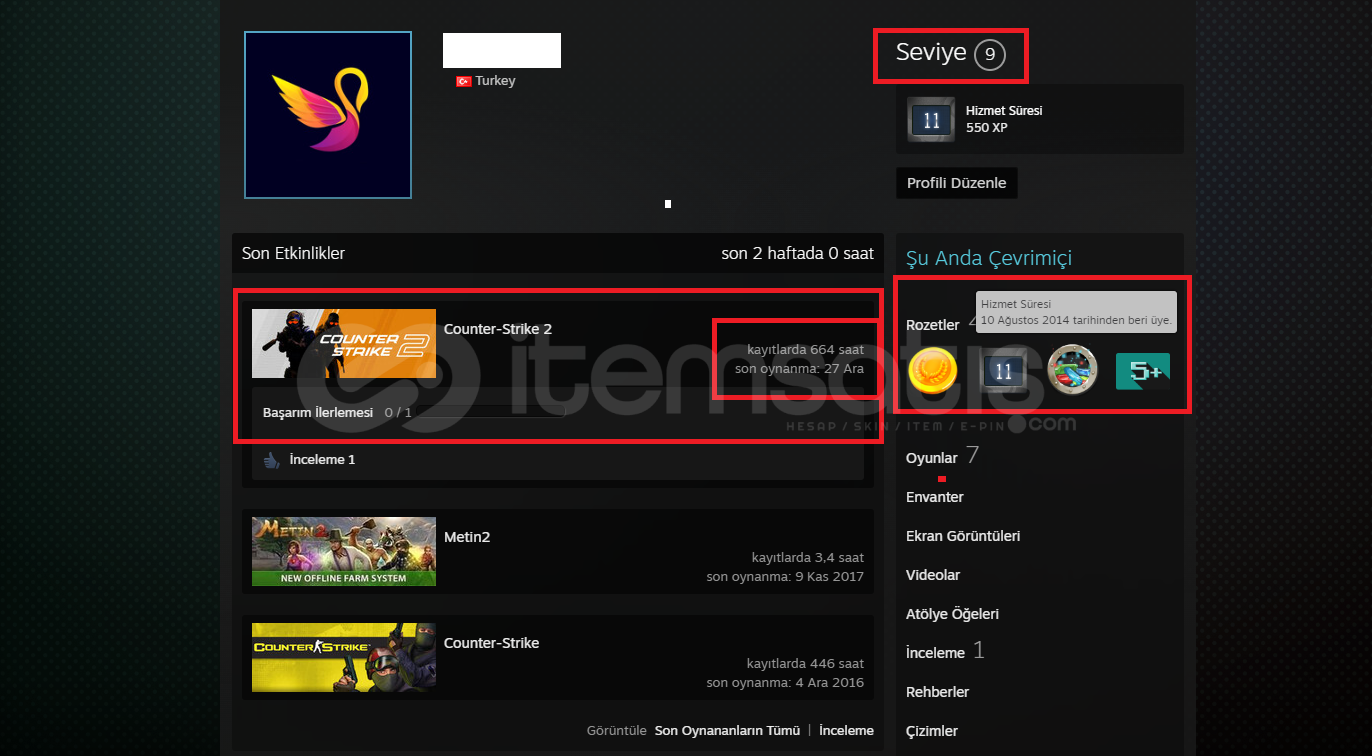This screenshot has height=756, width=1372.
Task: Click the Son Oynananların Tümü link
Action: [727, 731]
